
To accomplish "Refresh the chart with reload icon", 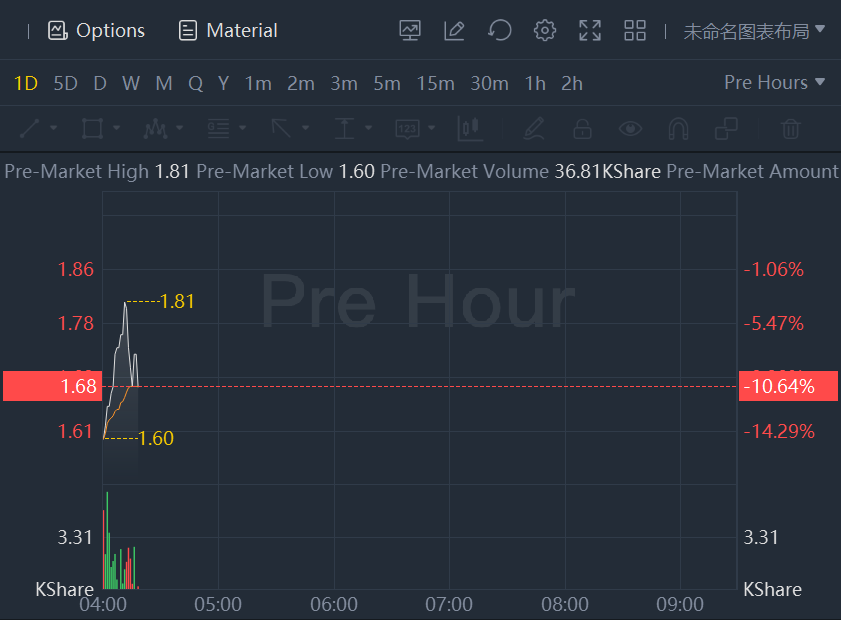I will (x=499, y=31).
